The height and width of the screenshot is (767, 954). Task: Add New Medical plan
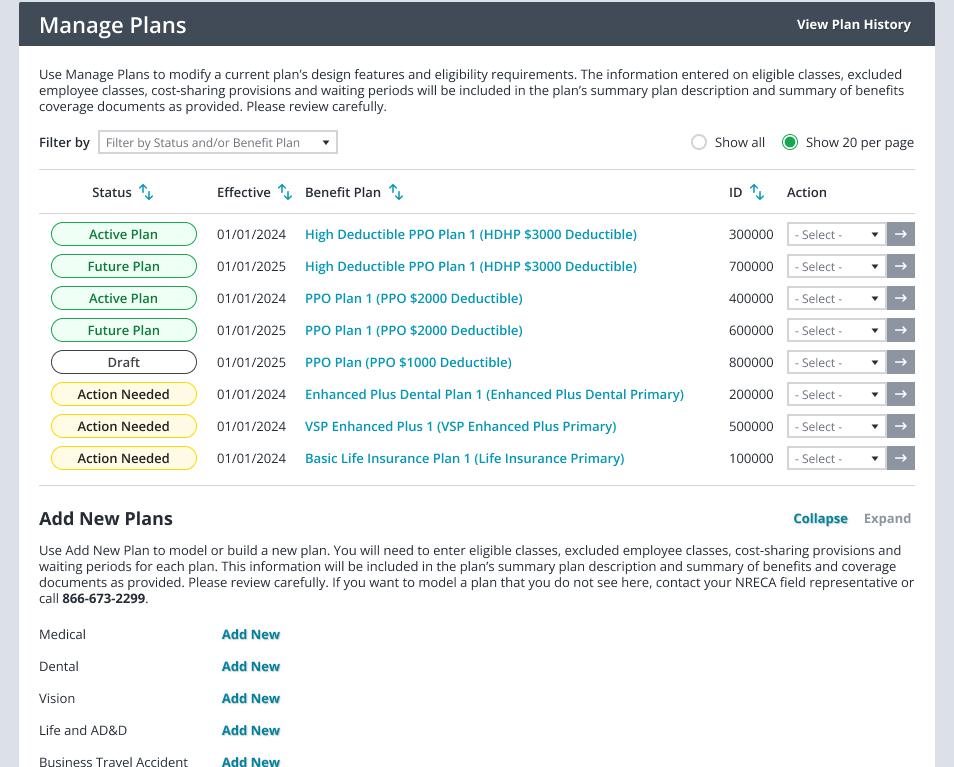251,634
